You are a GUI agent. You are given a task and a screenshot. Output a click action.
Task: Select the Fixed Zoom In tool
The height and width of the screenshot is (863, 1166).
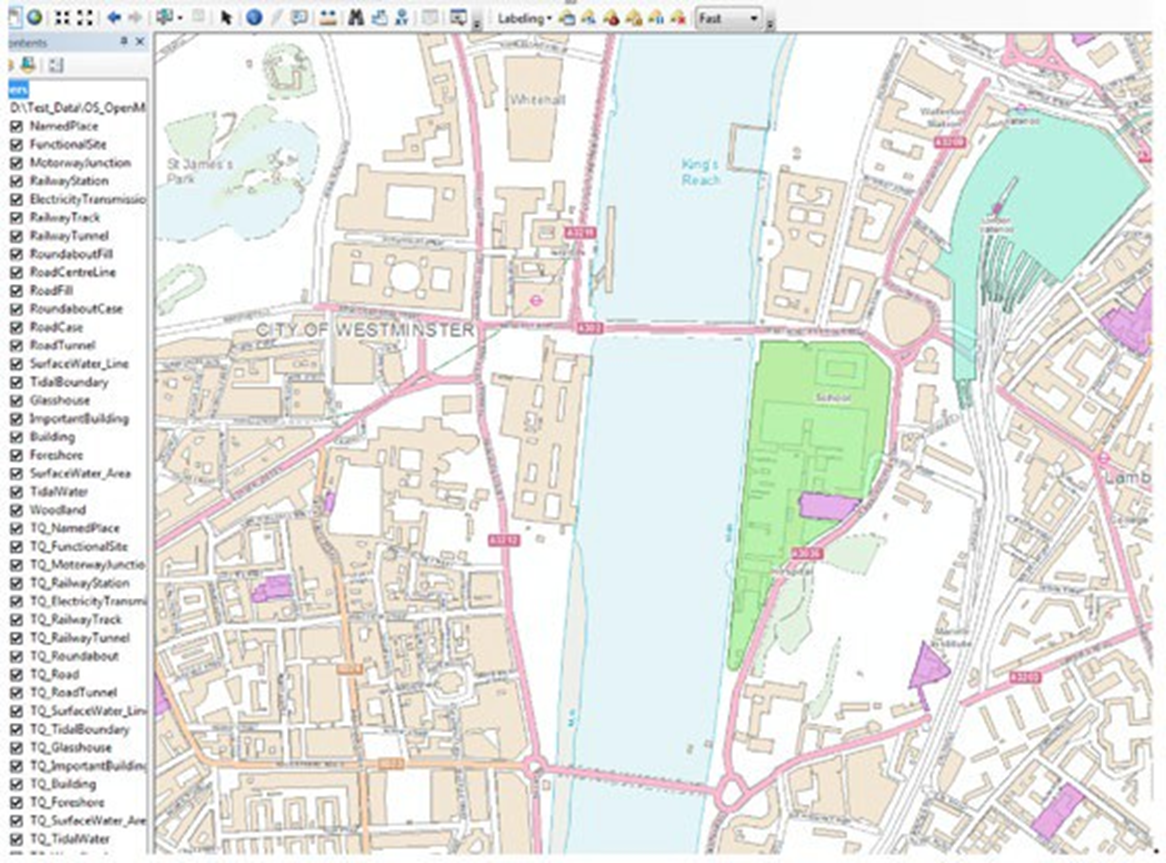[x=63, y=18]
